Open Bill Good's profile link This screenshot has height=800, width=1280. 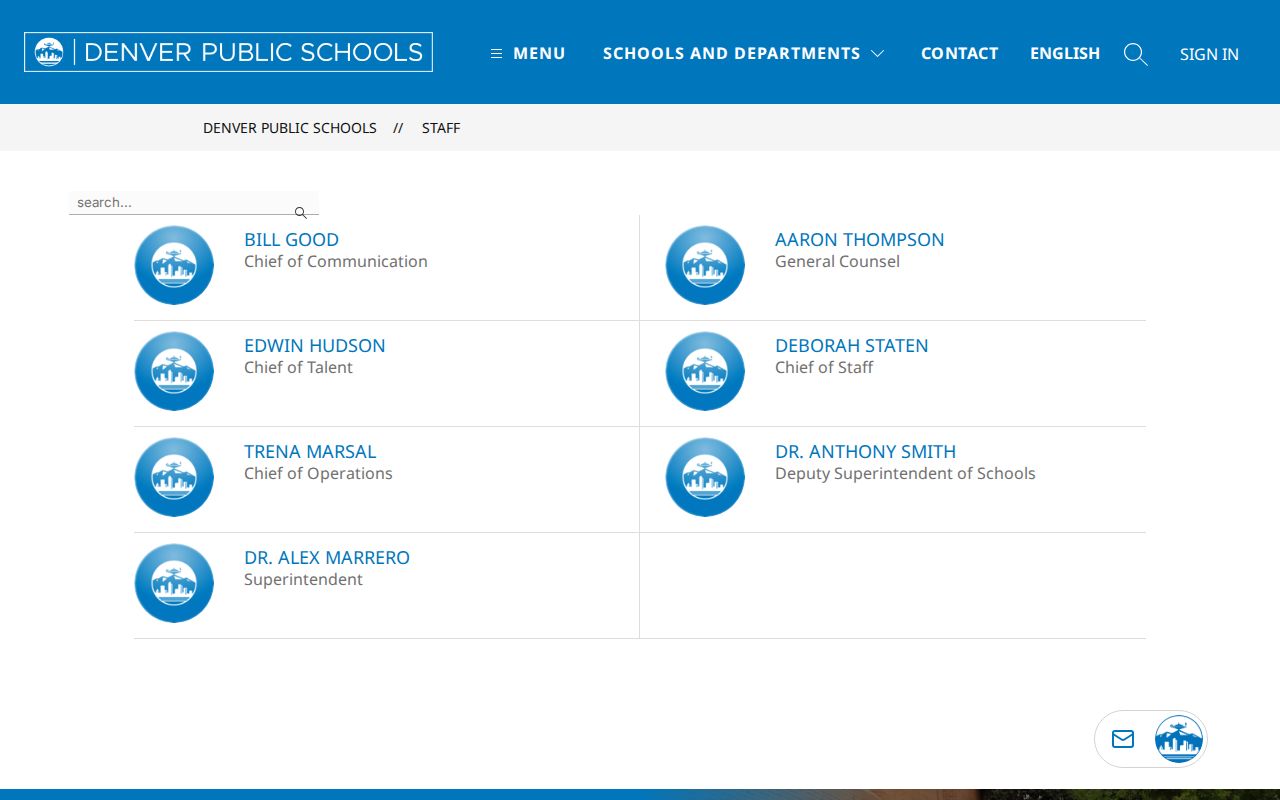[291, 240]
